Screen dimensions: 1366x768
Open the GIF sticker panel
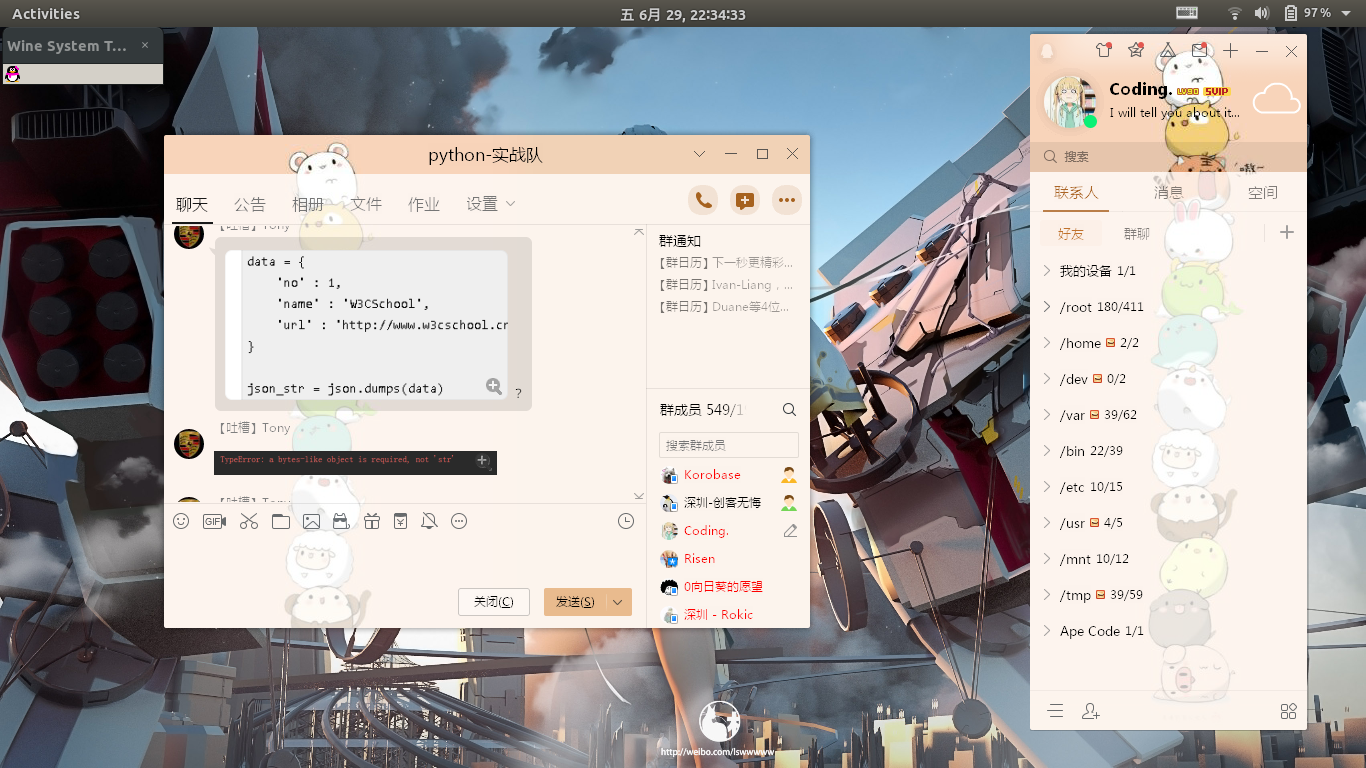pyautogui.click(x=215, y=521)
